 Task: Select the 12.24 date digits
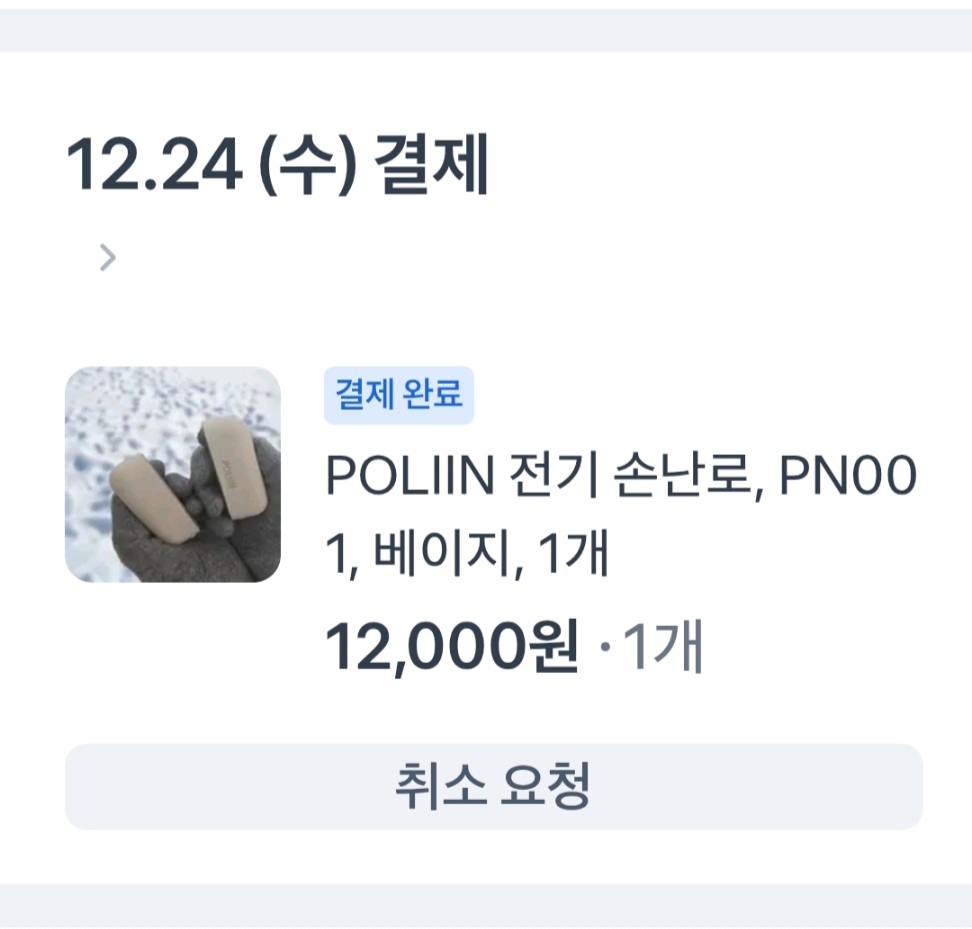click(x=153, y=166)
